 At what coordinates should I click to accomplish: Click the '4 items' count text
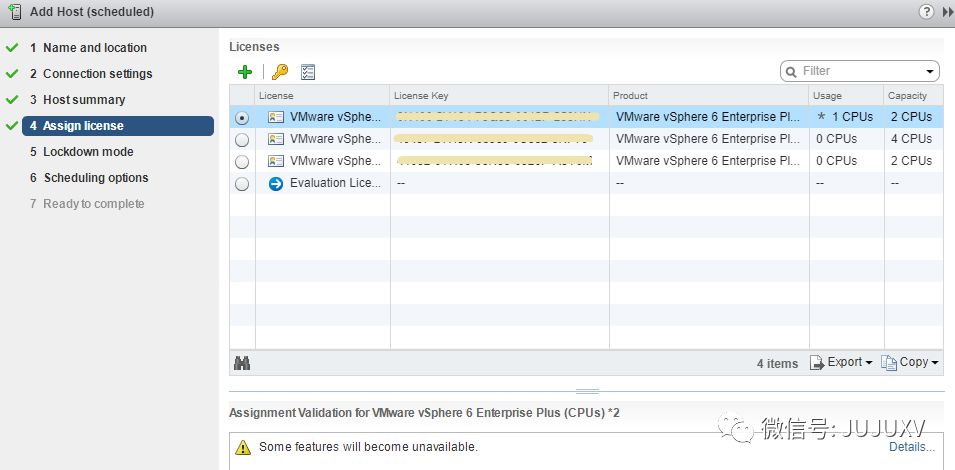[777, 363]
